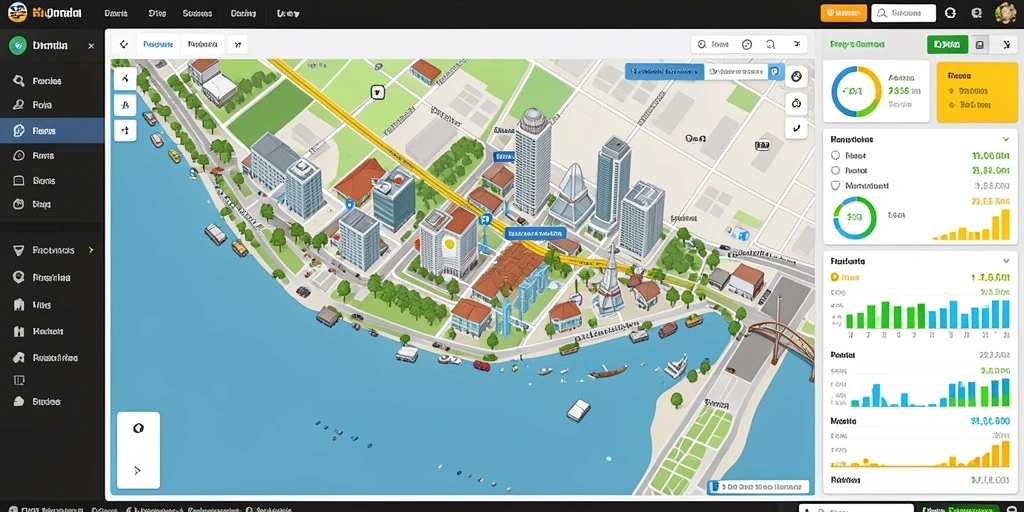Select the magnifier icon item in left sidebar
The image size is (1024, 512).
pos(39,81)
